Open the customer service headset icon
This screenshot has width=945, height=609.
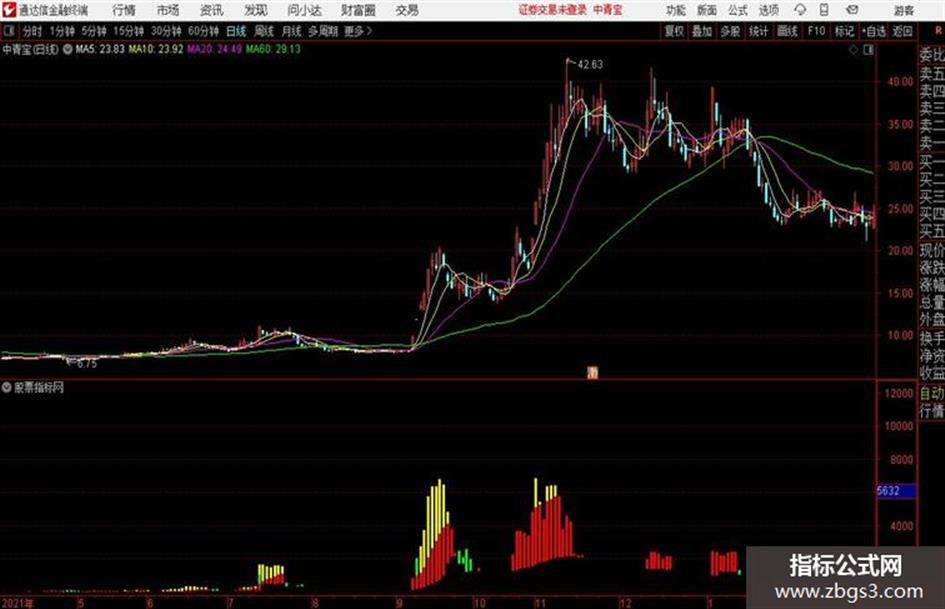click(x=800, y=10)
